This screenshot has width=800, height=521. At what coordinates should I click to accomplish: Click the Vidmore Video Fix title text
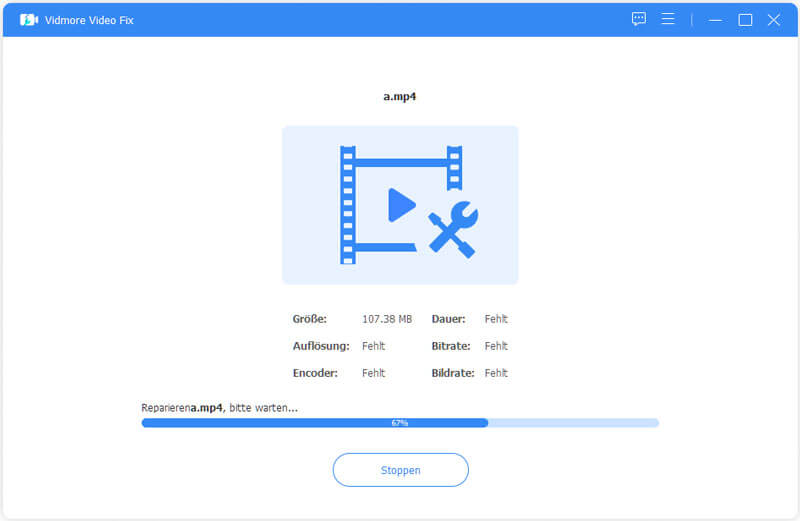[89, 20]
